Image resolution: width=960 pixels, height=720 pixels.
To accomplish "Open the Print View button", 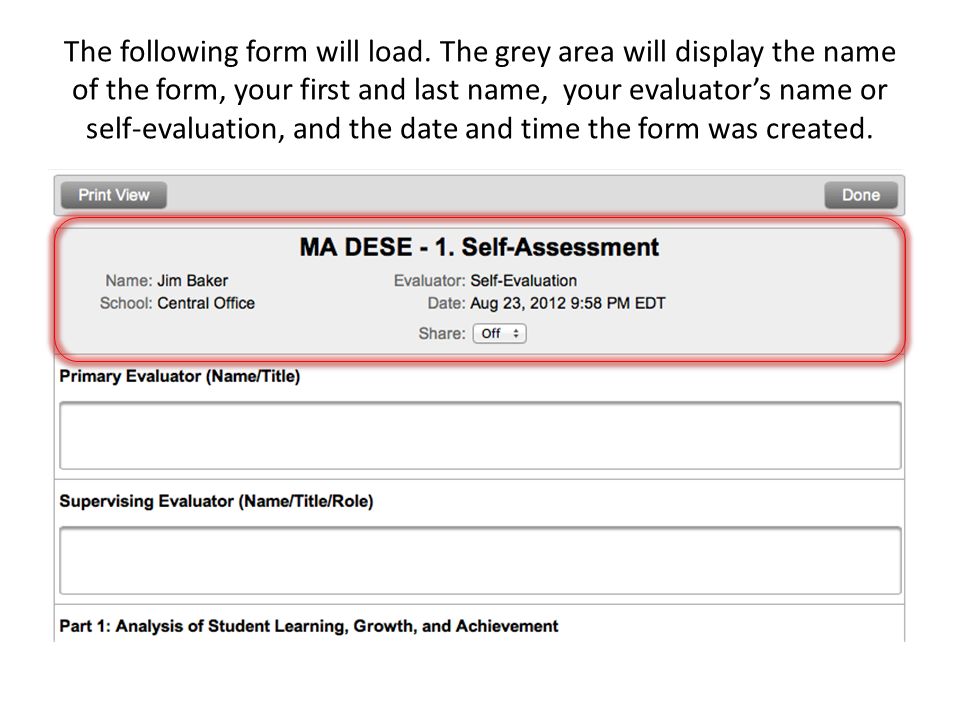I will point(114,195).
